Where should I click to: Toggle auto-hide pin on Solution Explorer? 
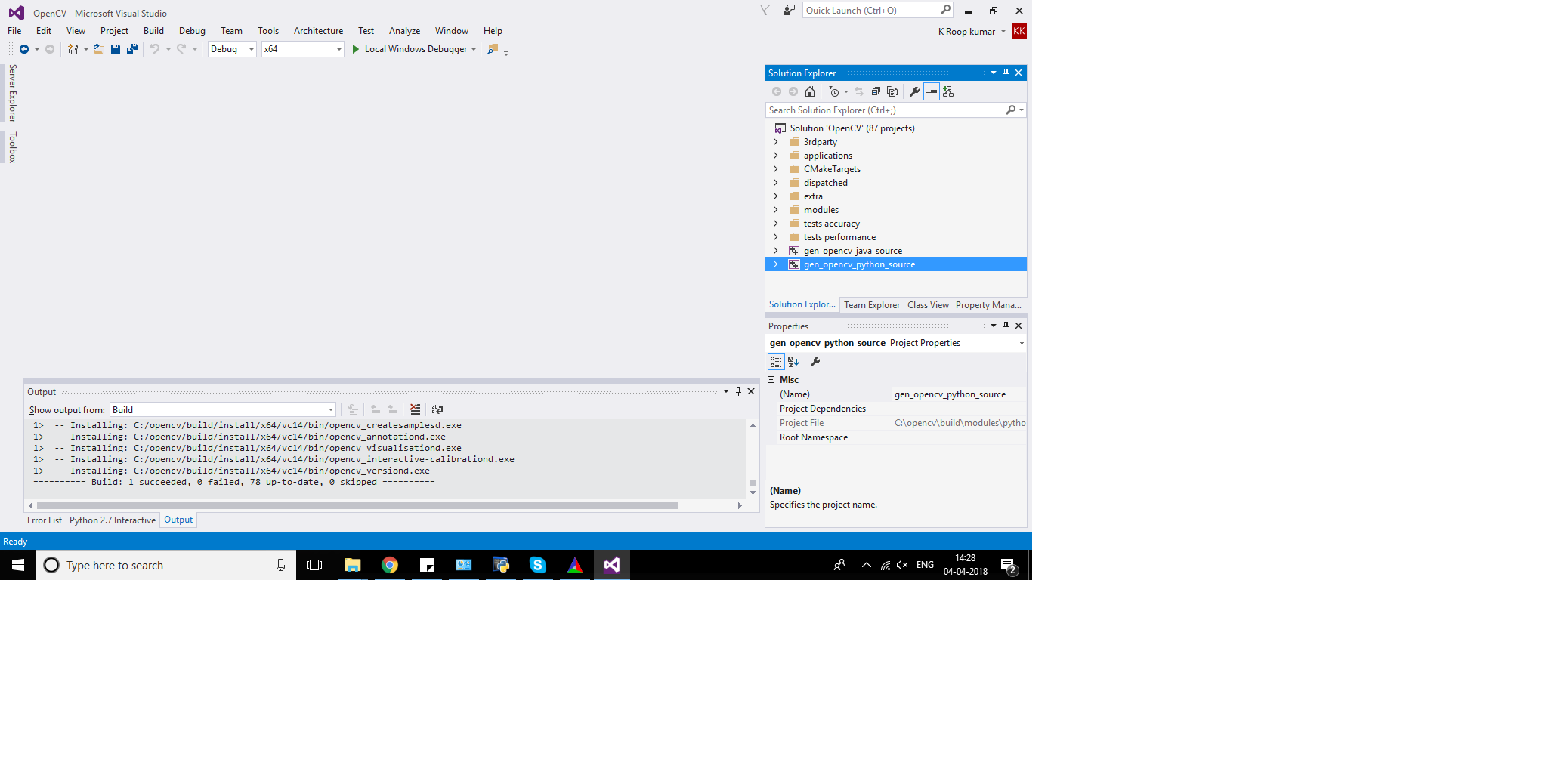tap(1006, 73)
